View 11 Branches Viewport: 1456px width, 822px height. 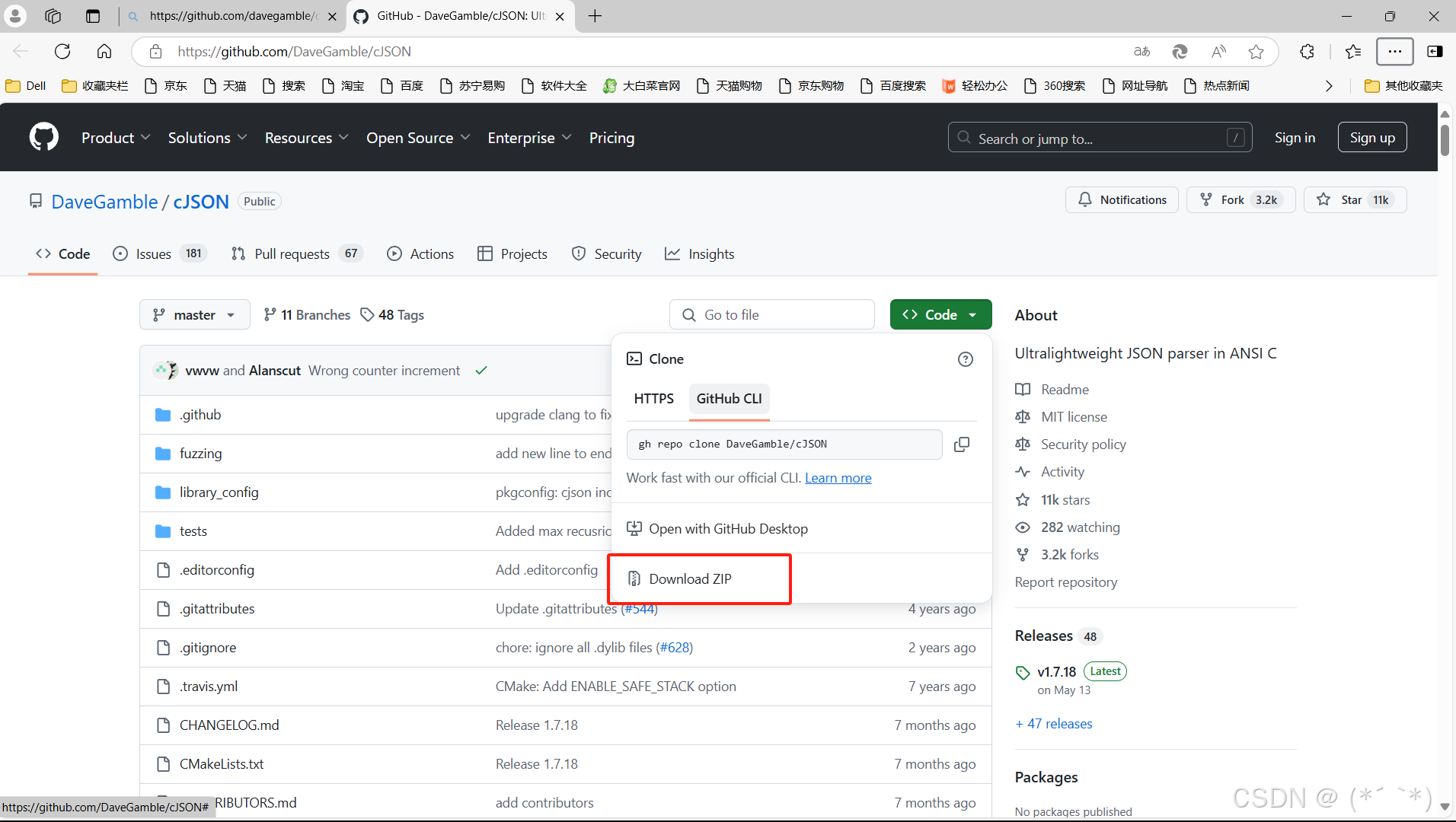click(307, 315)
